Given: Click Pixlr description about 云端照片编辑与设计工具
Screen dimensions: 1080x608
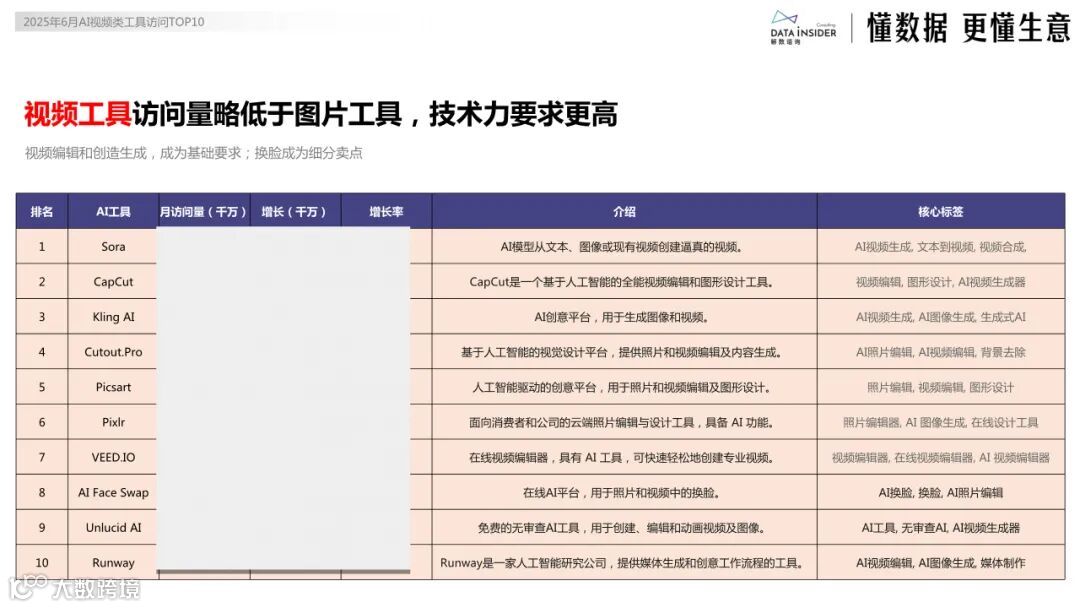Looking at the screenshot, I should [x=623, y=422].
